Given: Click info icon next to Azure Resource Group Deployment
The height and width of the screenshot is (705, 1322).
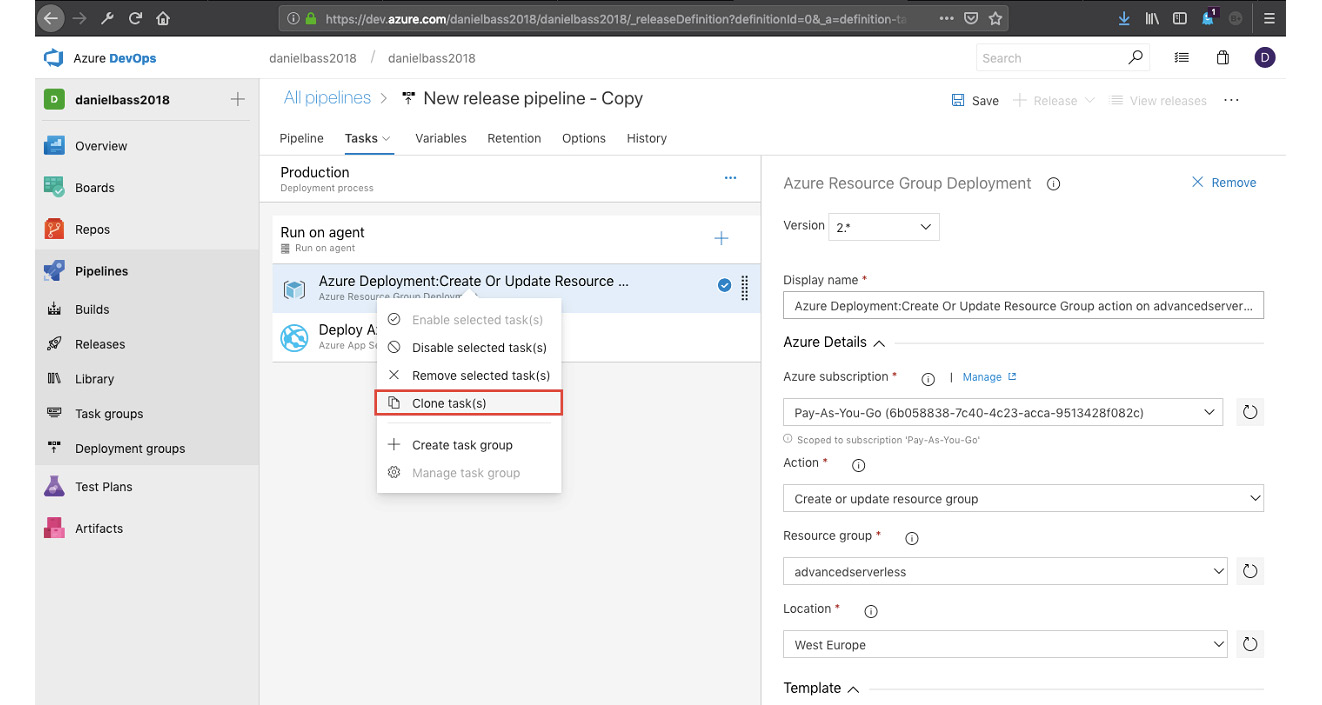Looking at the screenshot, I should point(1053,184).
